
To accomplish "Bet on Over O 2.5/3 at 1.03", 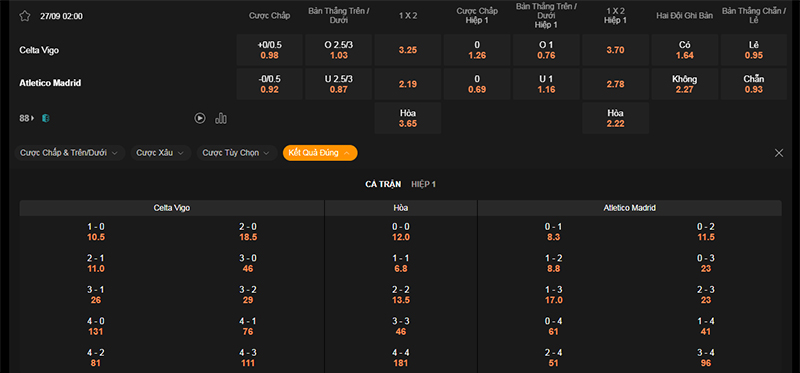I will (338, 50).
